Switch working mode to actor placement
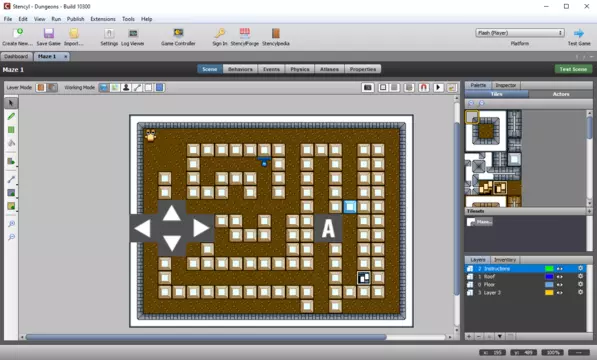The height and width of the screenshot is (360, 597). pyautogui.click(x=126, y=88)
